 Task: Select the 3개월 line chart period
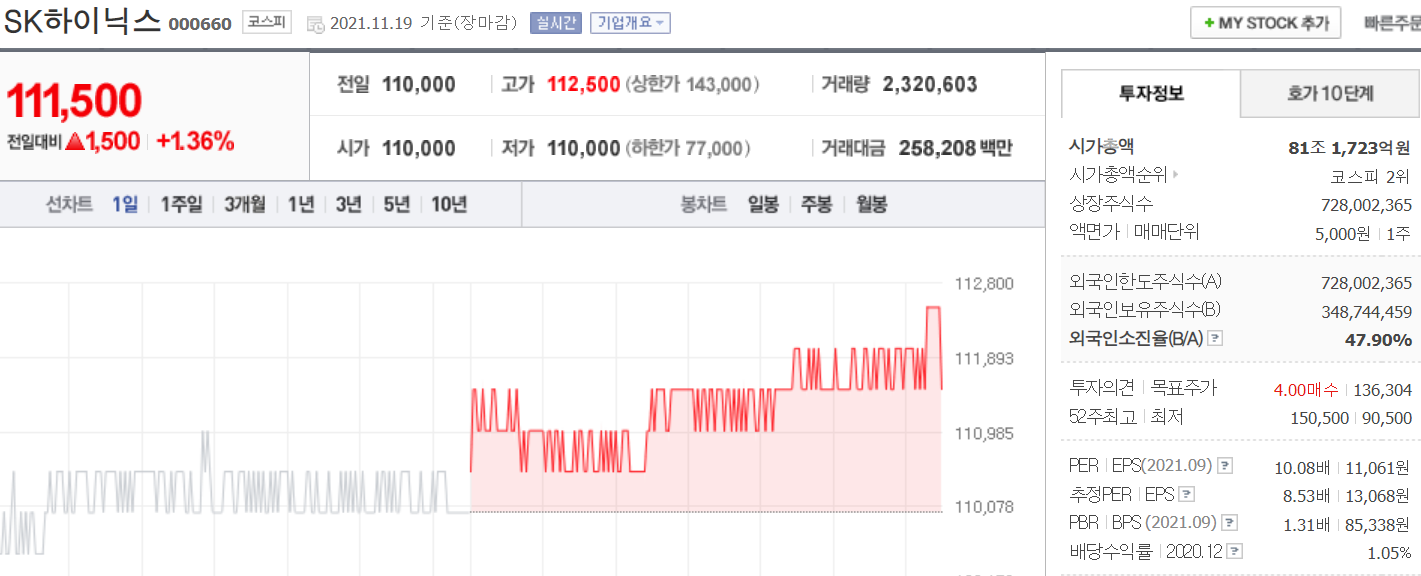pyautogui.click(x=245, y=205)
